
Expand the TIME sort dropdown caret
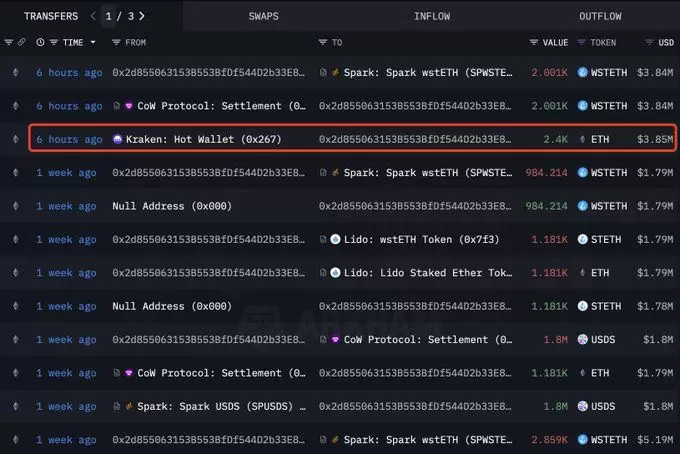93,42
